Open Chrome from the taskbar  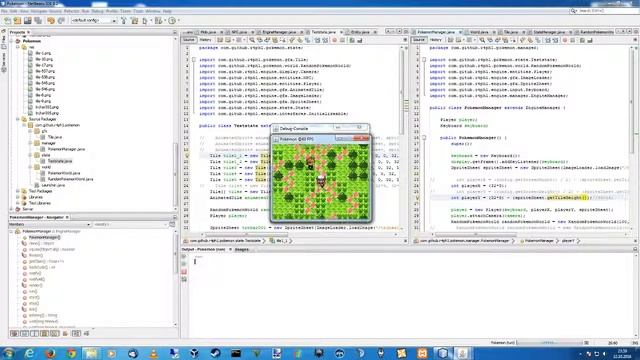(71, 353)
